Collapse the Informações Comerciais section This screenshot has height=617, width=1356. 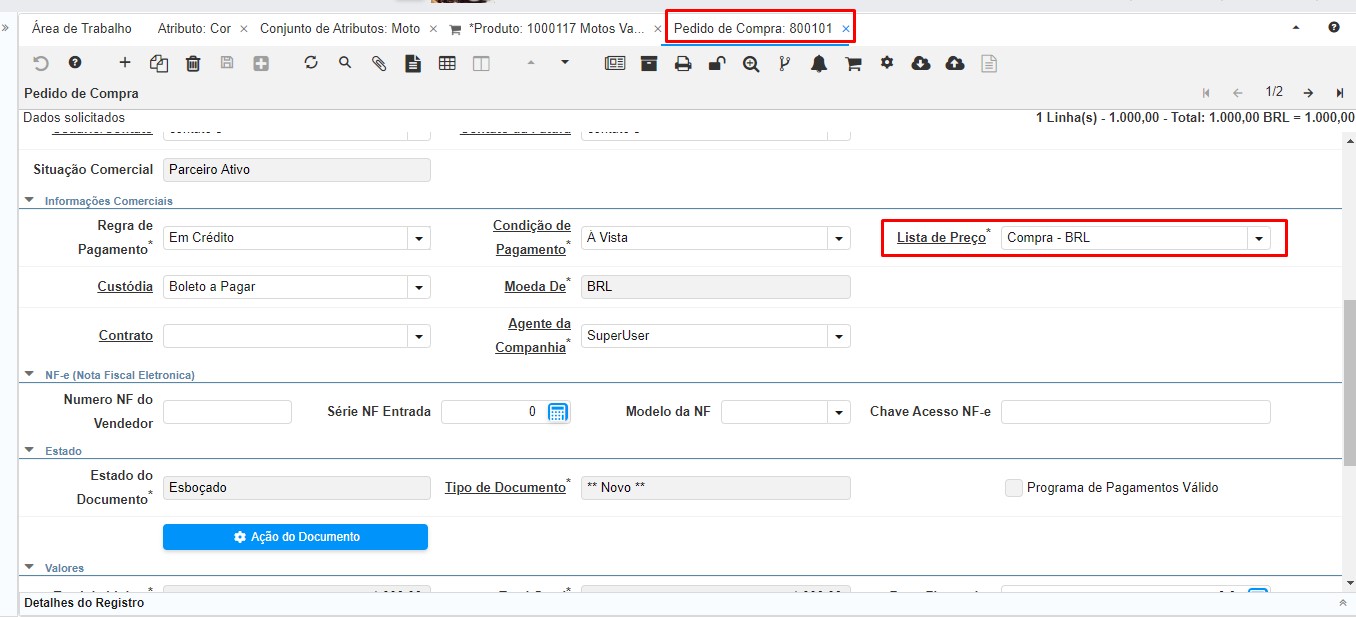click(x=29, y=201)
